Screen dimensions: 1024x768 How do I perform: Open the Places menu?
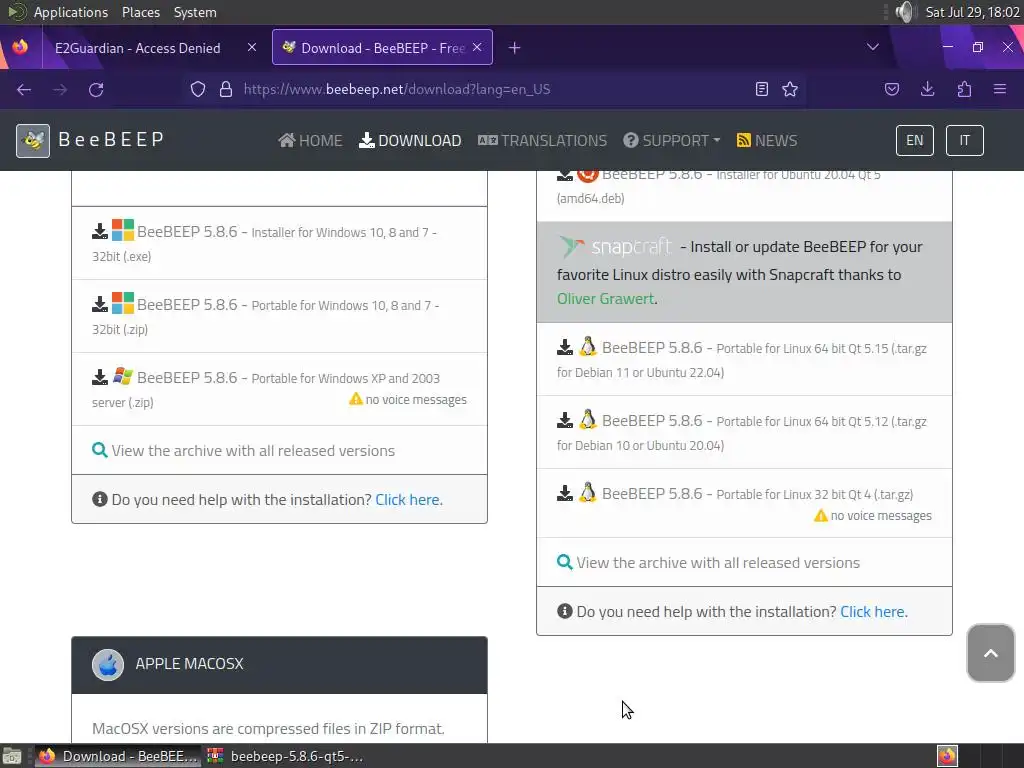click(x=140, y=12)
